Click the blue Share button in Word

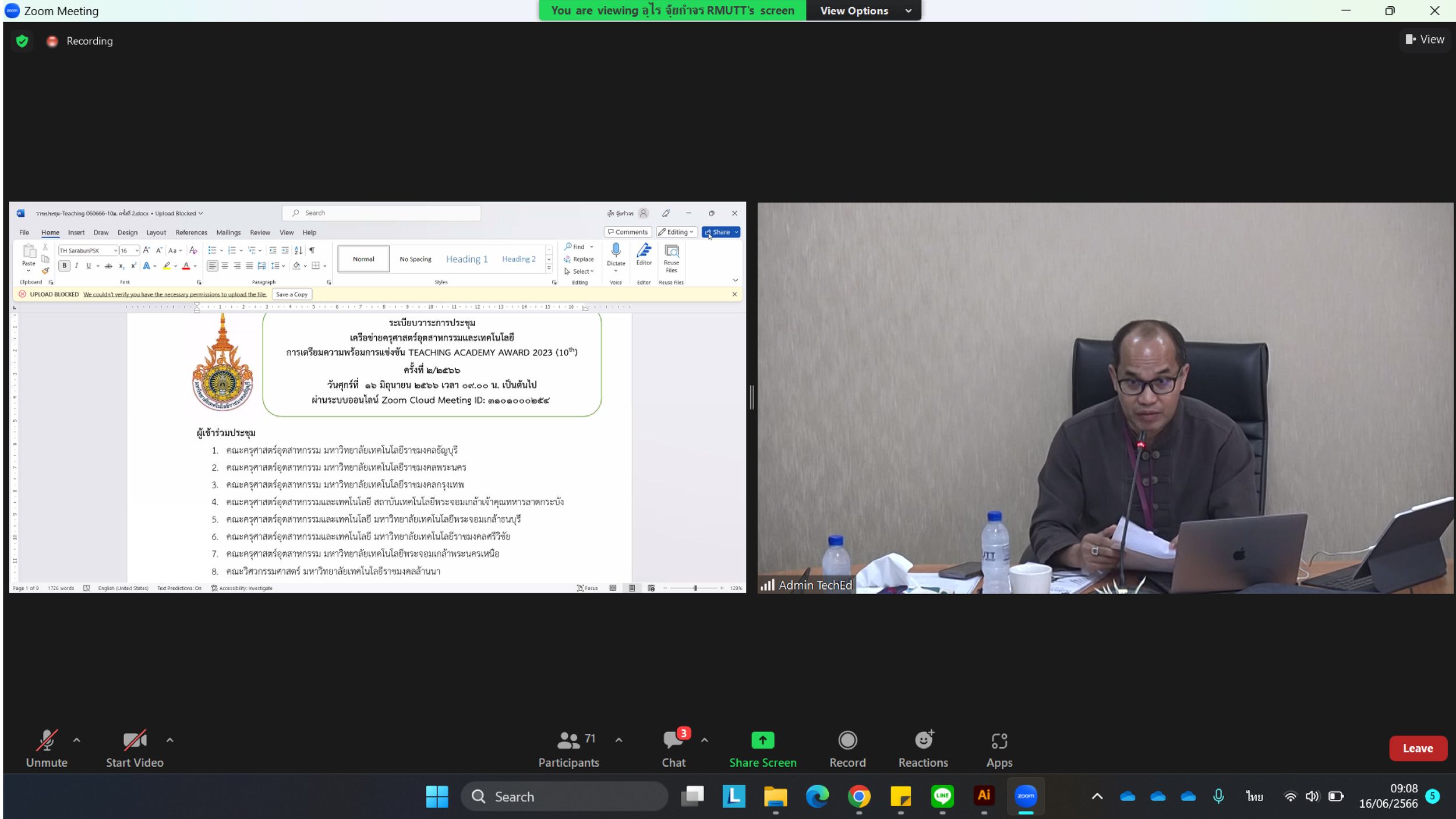click(x=721, y=232)
